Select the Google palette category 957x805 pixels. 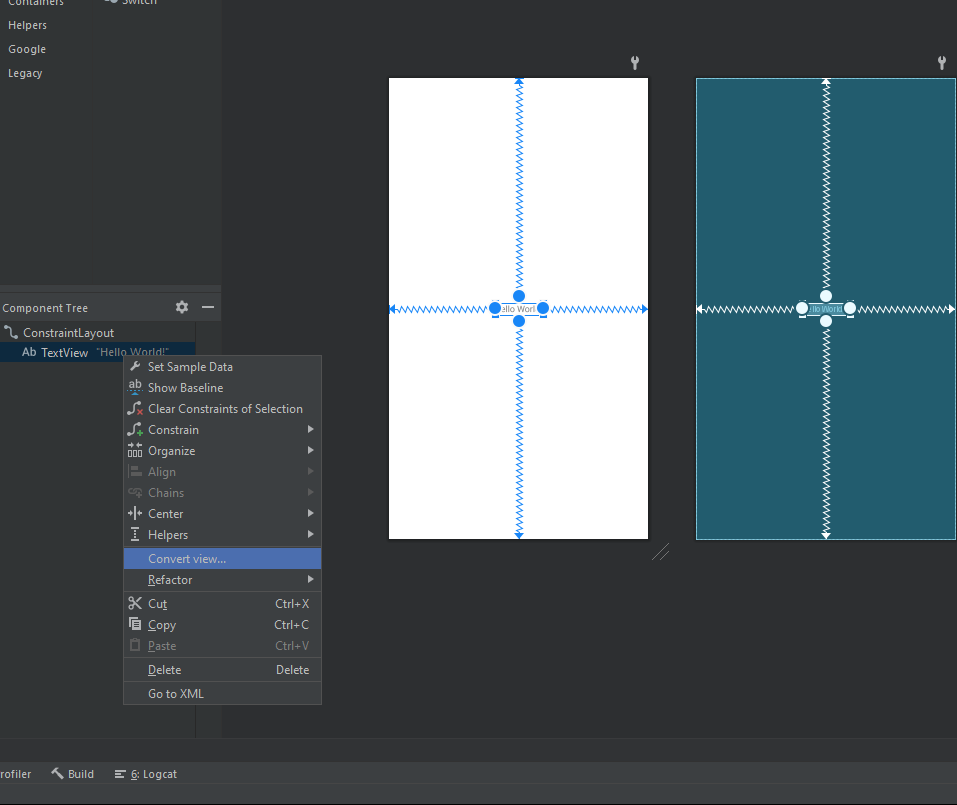coord(27,49)
